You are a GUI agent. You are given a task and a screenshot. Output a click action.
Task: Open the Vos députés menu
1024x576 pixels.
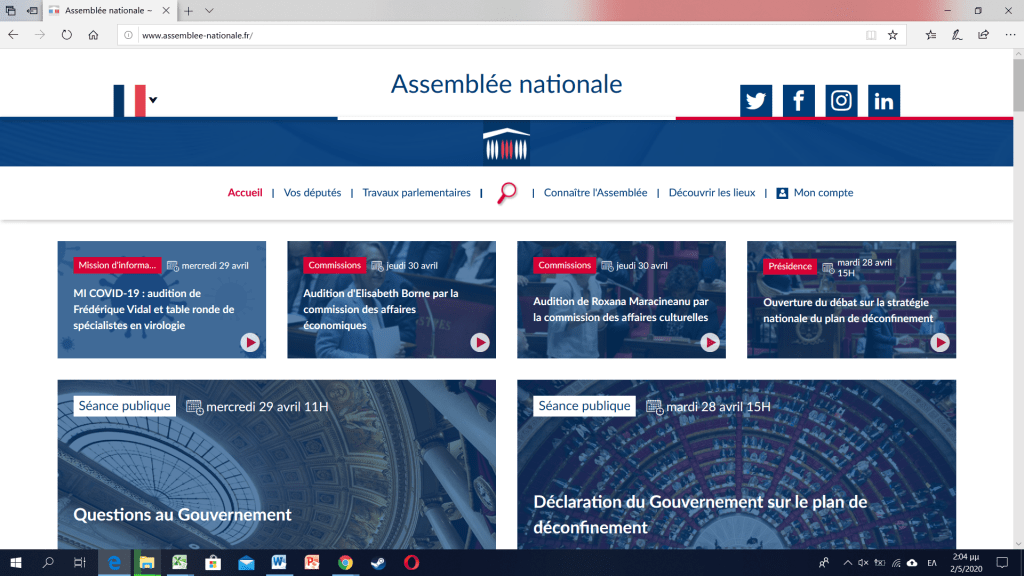point(312,193)
